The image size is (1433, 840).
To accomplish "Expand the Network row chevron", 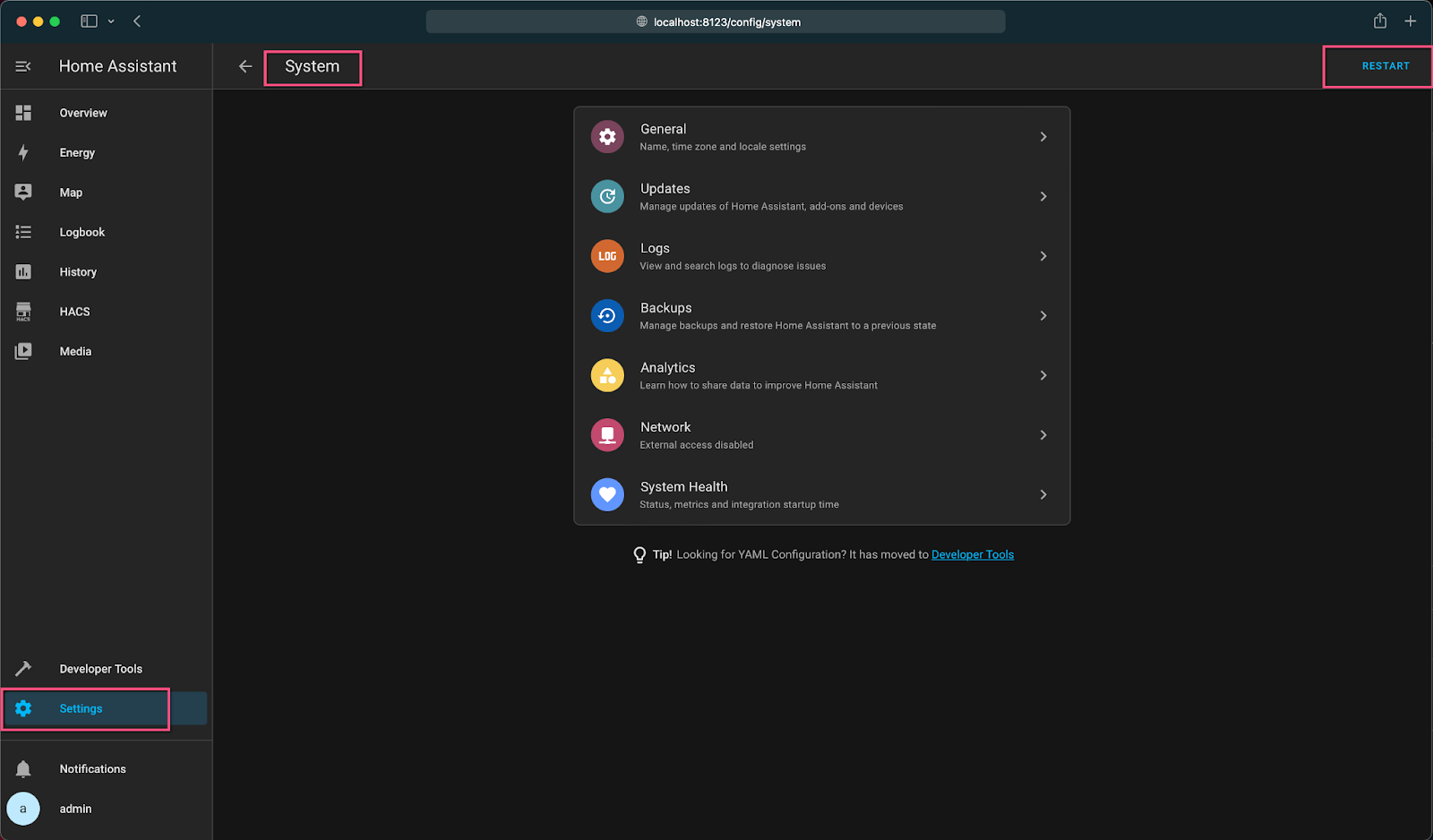I will click(1043, 435).
